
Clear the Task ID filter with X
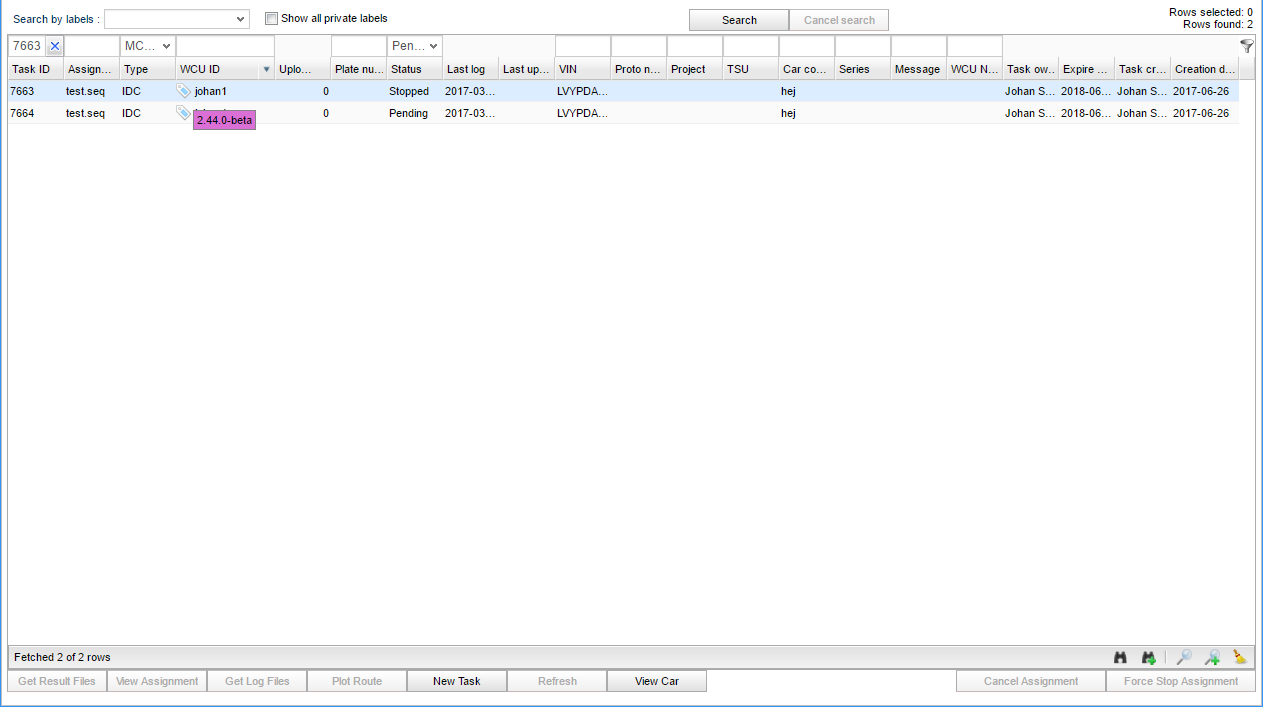click(55, 46)
